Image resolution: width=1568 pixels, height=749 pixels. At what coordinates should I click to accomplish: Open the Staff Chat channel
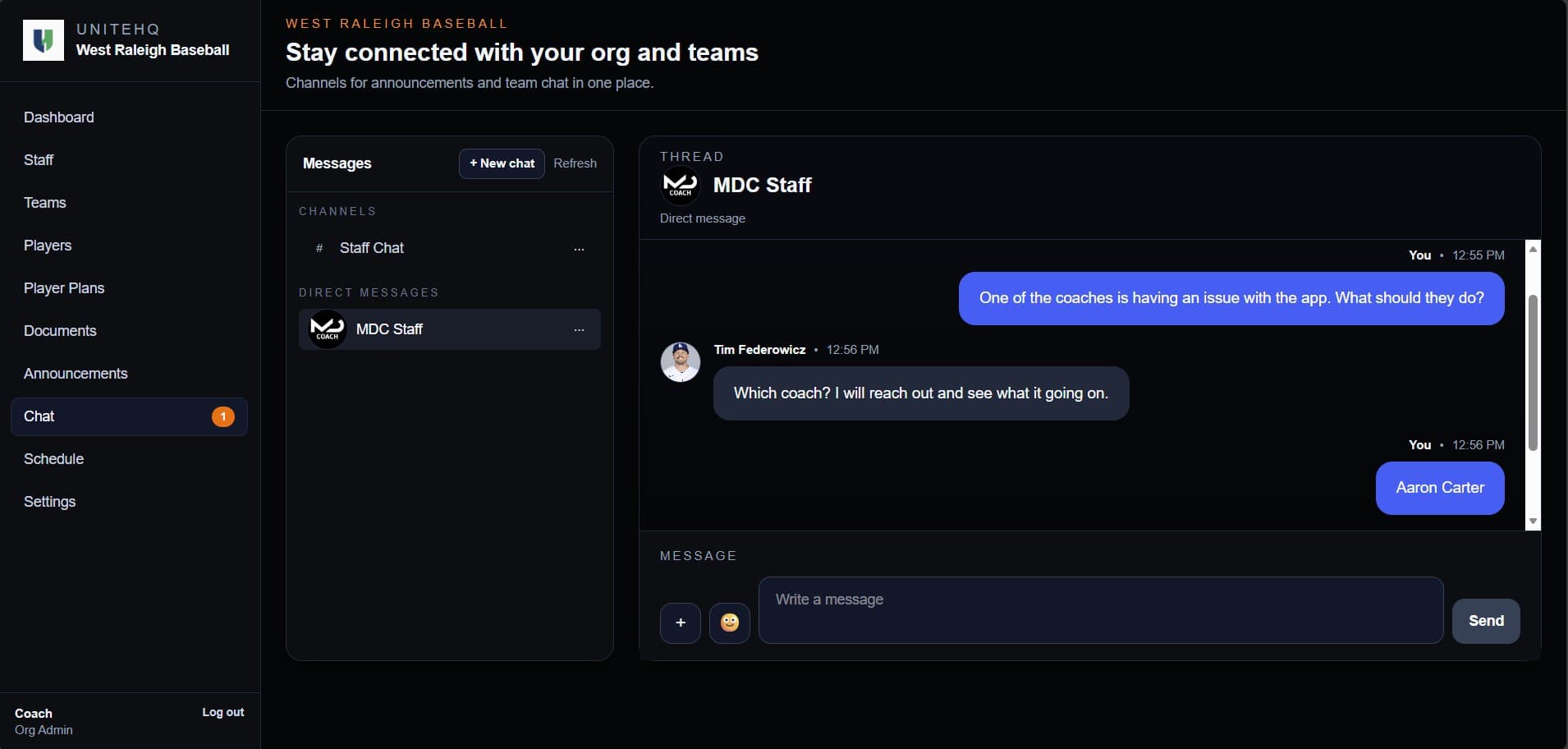(x=372, y=248)
